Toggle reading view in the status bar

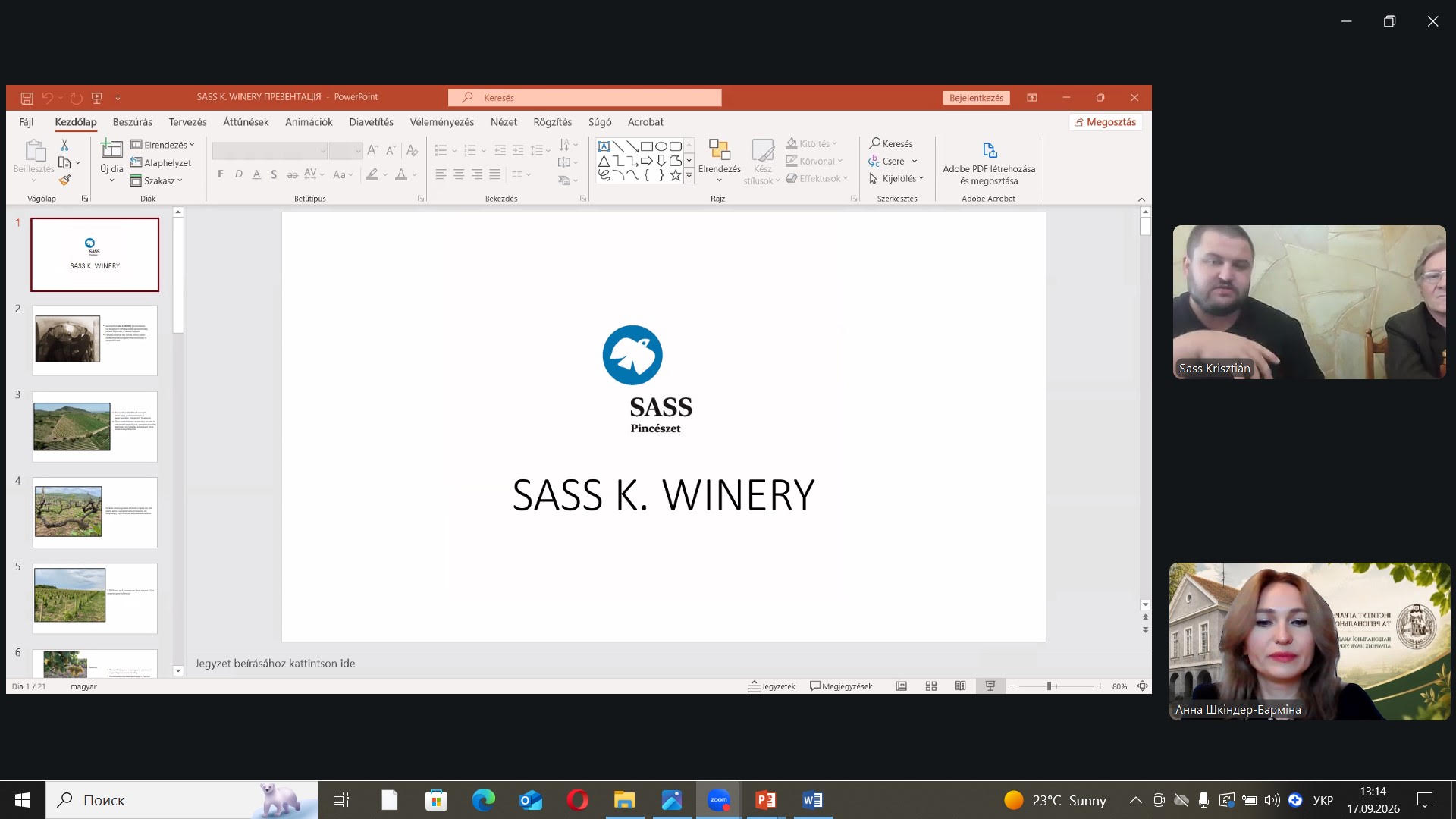(961, 686)
